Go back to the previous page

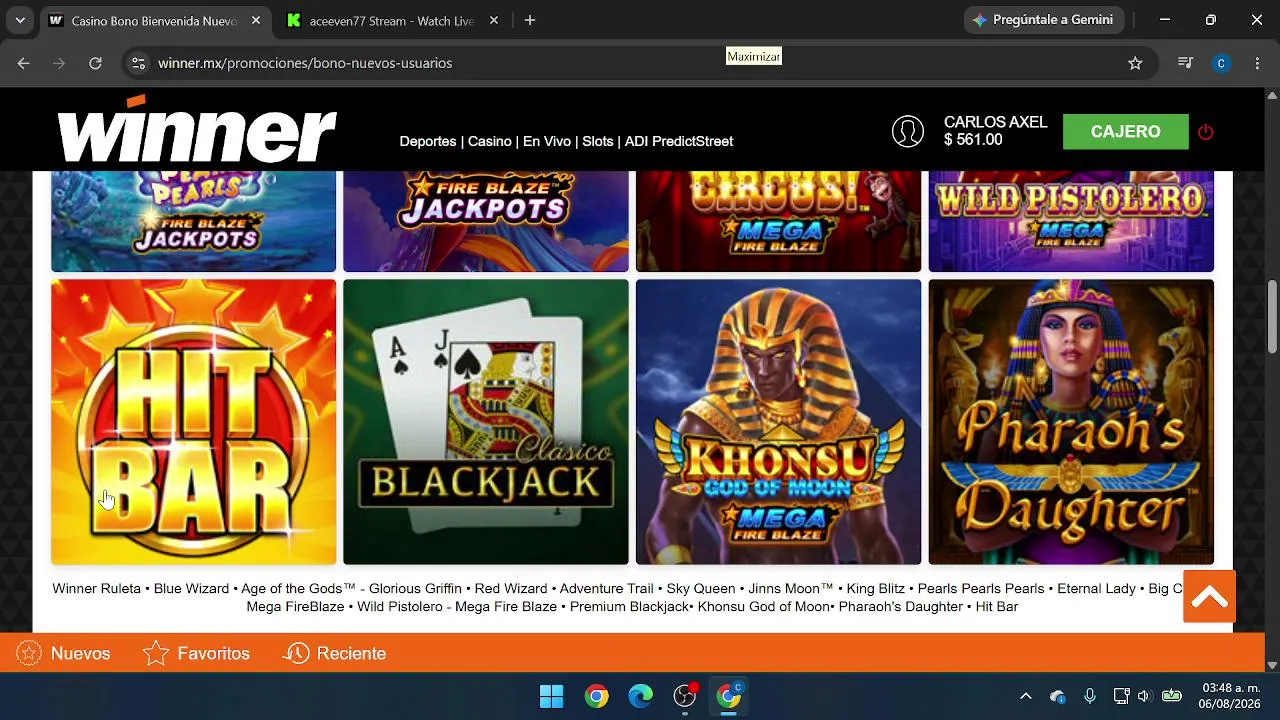pos(24,63)
